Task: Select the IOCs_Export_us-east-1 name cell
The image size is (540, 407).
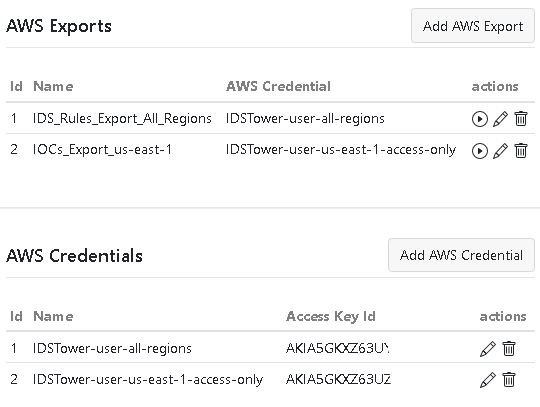Action: click(102, 150)
